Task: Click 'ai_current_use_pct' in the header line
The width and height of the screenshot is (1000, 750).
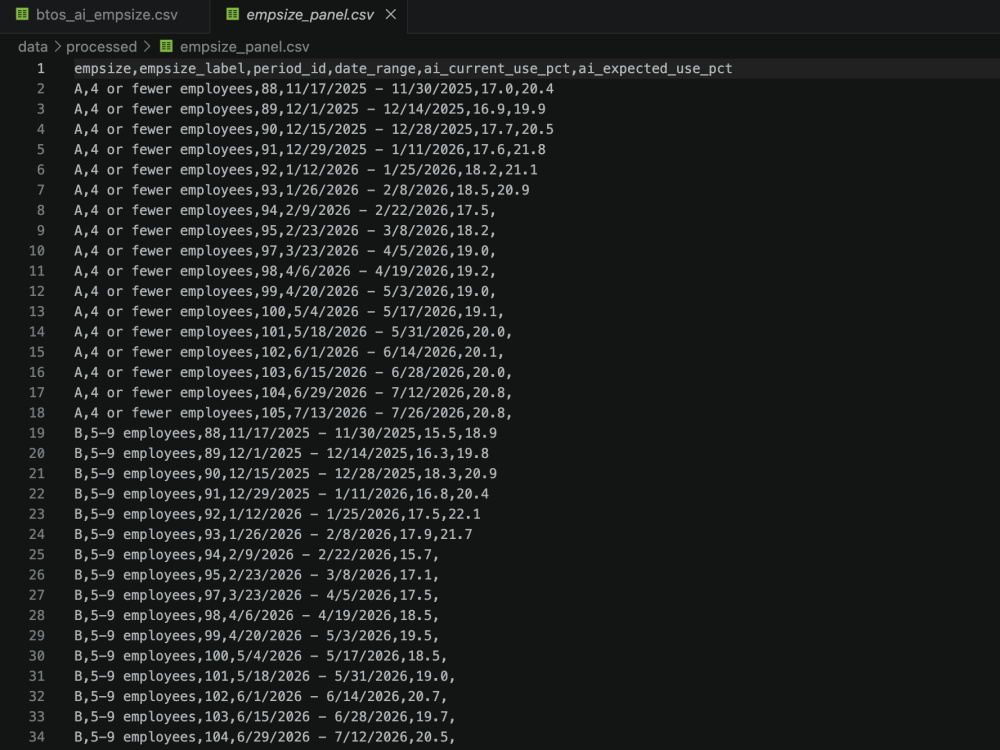Action: pyautogui.click(x=496, y=68)
